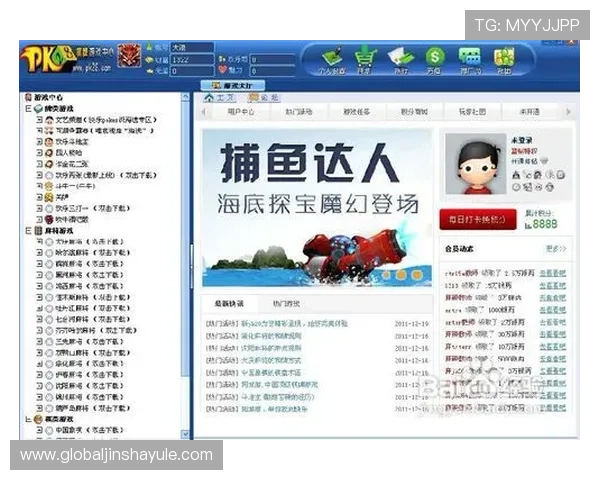Select 中国象棋 in the game tree
Viewport: 600px width, 480px height.
[68, 431]
